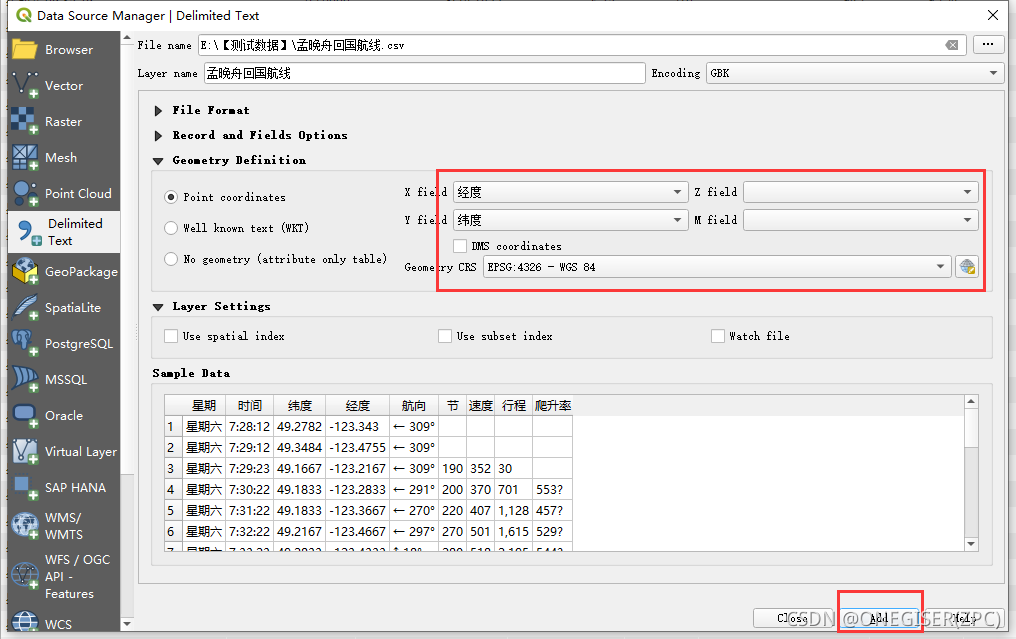Click the 星期 column header
The image size is (1016, 639).
(204, 406)
